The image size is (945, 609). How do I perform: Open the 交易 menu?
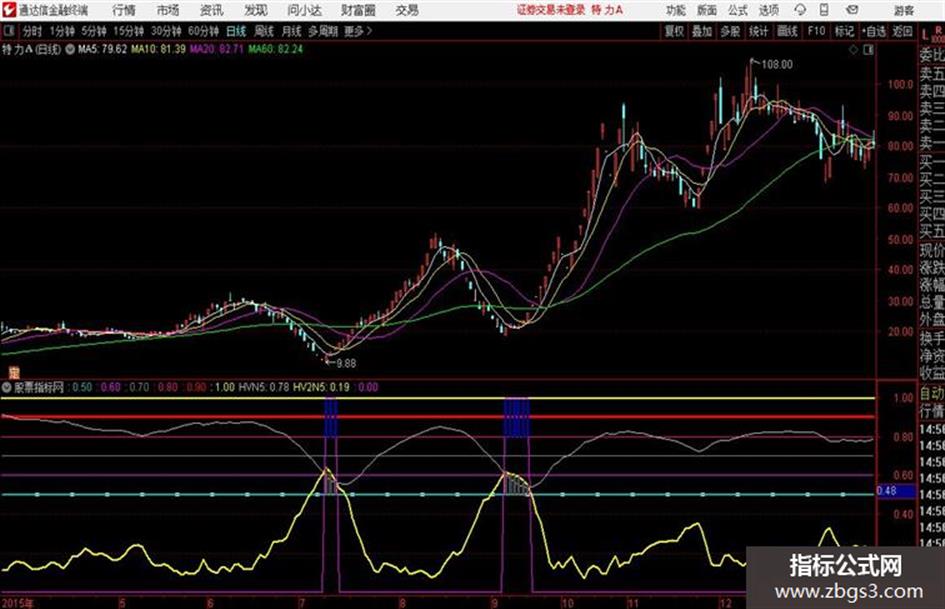[407, 10]
